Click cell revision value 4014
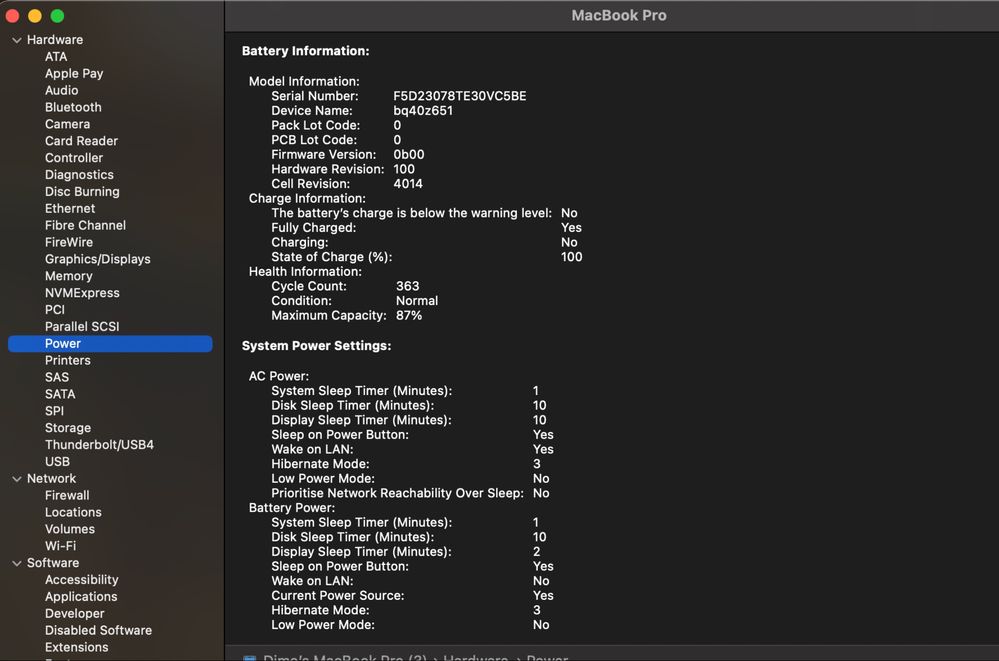 pyautogui.click(x=408, y=184)
